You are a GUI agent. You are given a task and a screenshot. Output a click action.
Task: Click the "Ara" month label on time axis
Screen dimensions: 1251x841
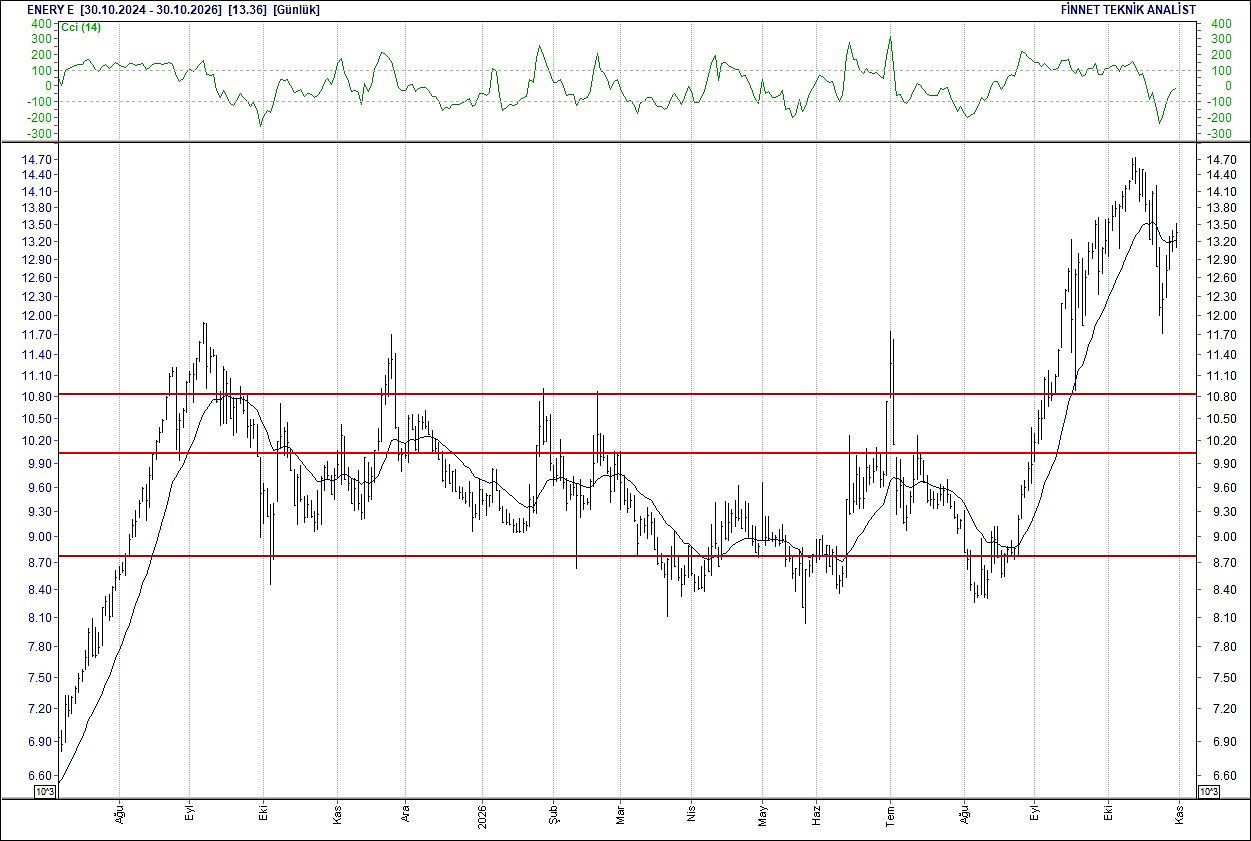[405, 812]
